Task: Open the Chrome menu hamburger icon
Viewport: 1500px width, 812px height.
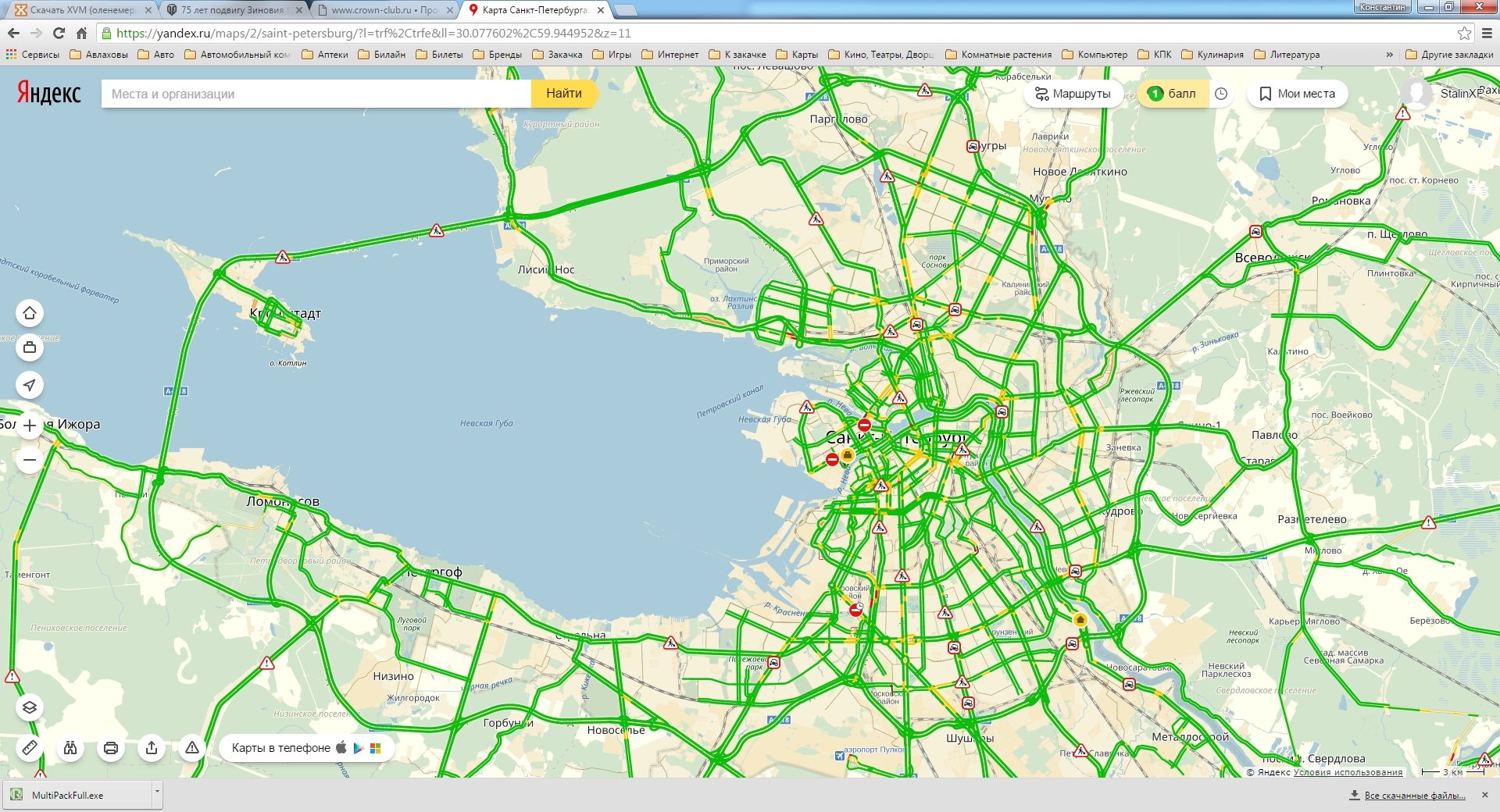Action: (x=1487, y=33)
